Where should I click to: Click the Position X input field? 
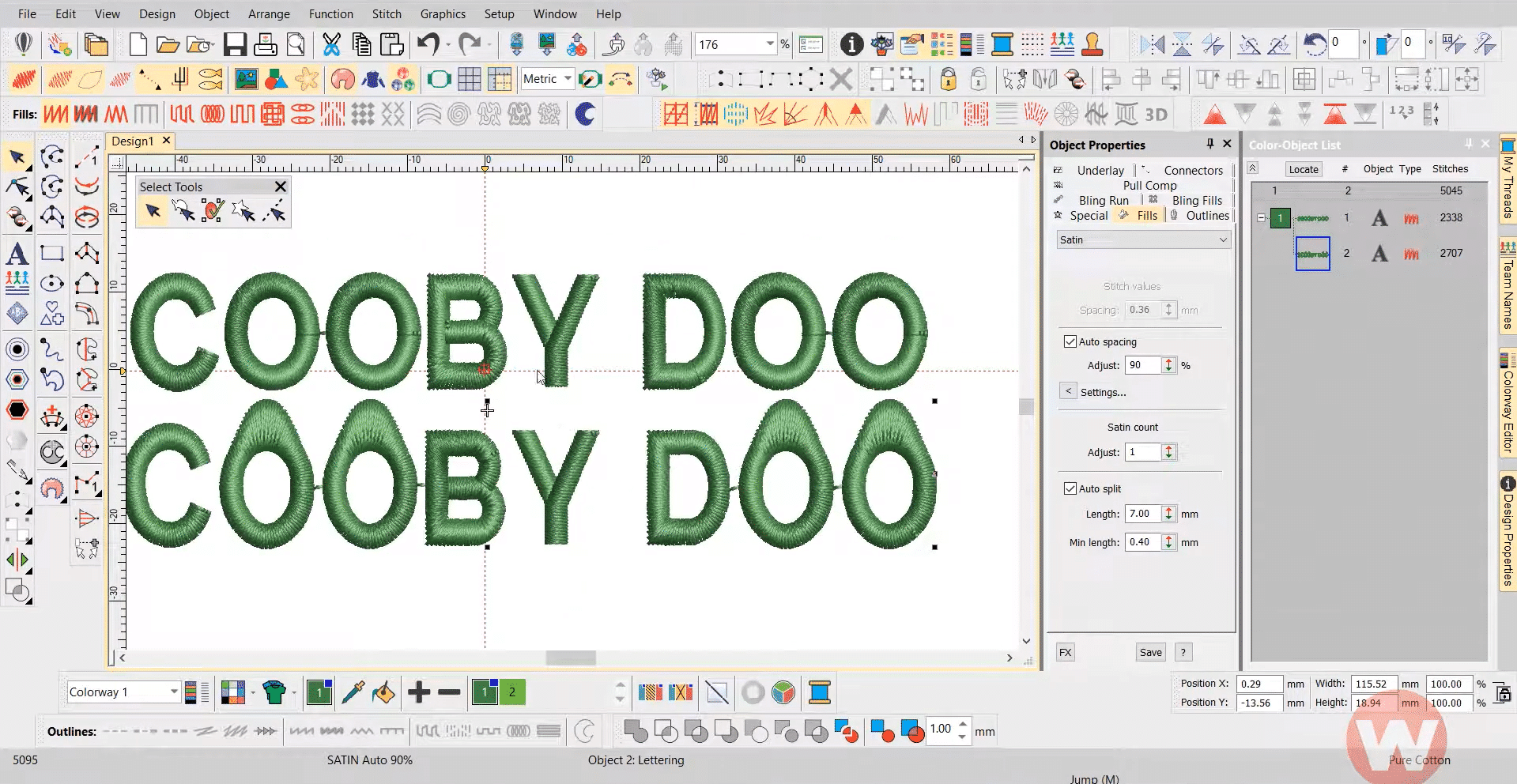(1259, 684)
